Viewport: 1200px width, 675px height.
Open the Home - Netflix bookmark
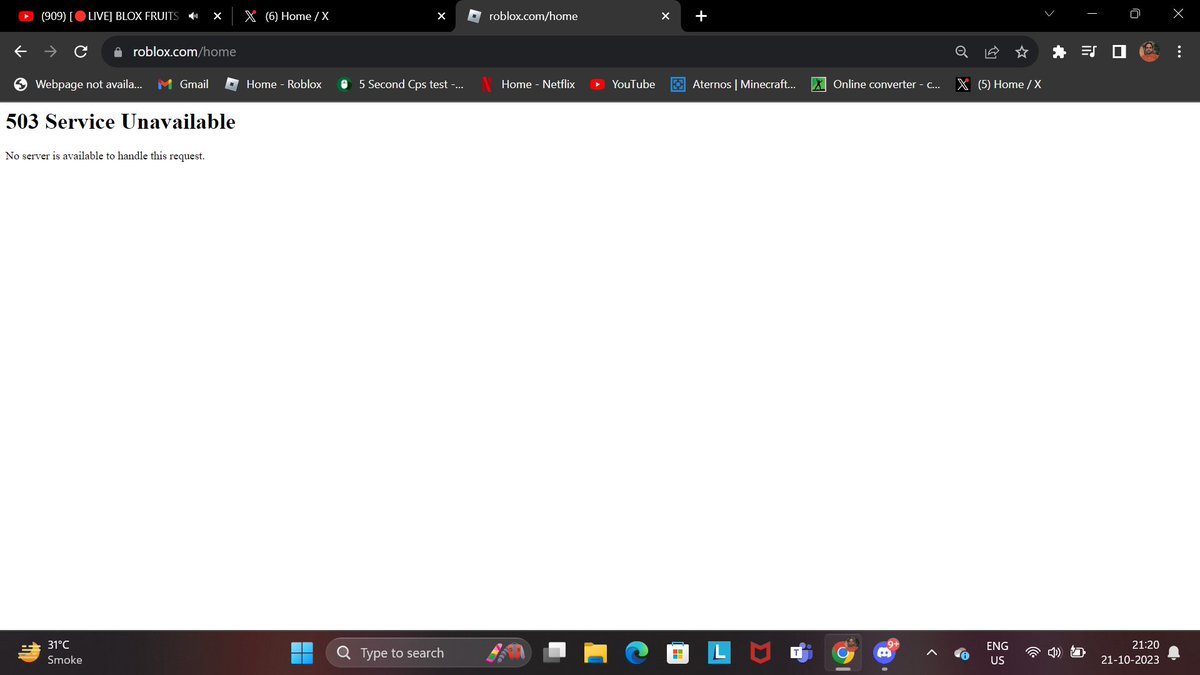[x=528, y=84]
